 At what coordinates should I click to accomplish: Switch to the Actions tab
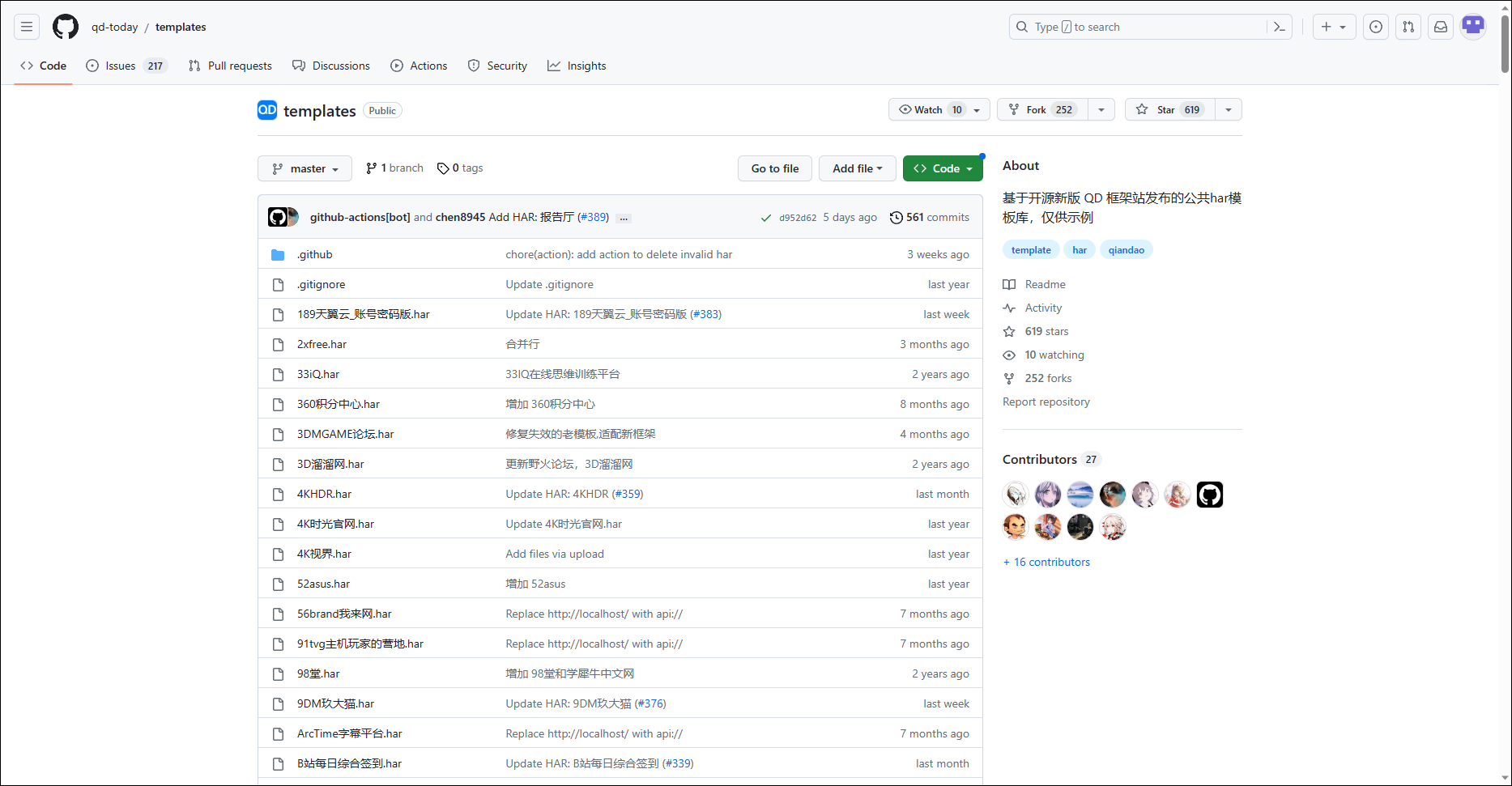pyautogui.click(x=419, y=66)
